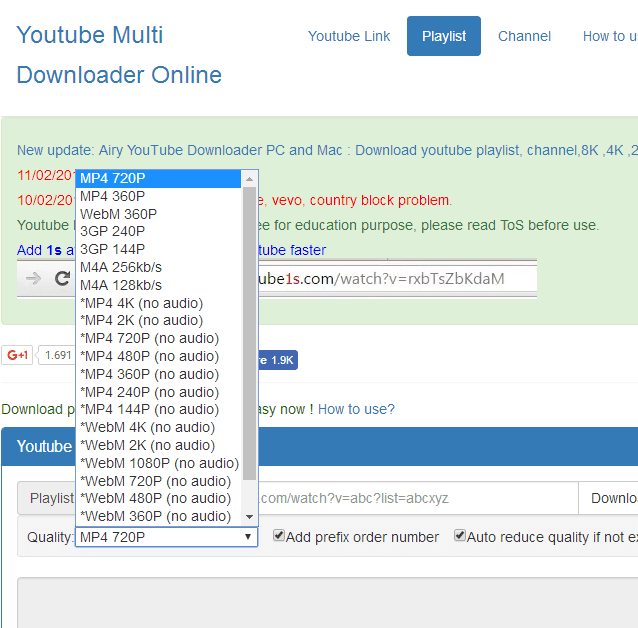Collapse the Quality MP4 720P combo box
Screen dimensions: 638x628
tap(166, 537)
